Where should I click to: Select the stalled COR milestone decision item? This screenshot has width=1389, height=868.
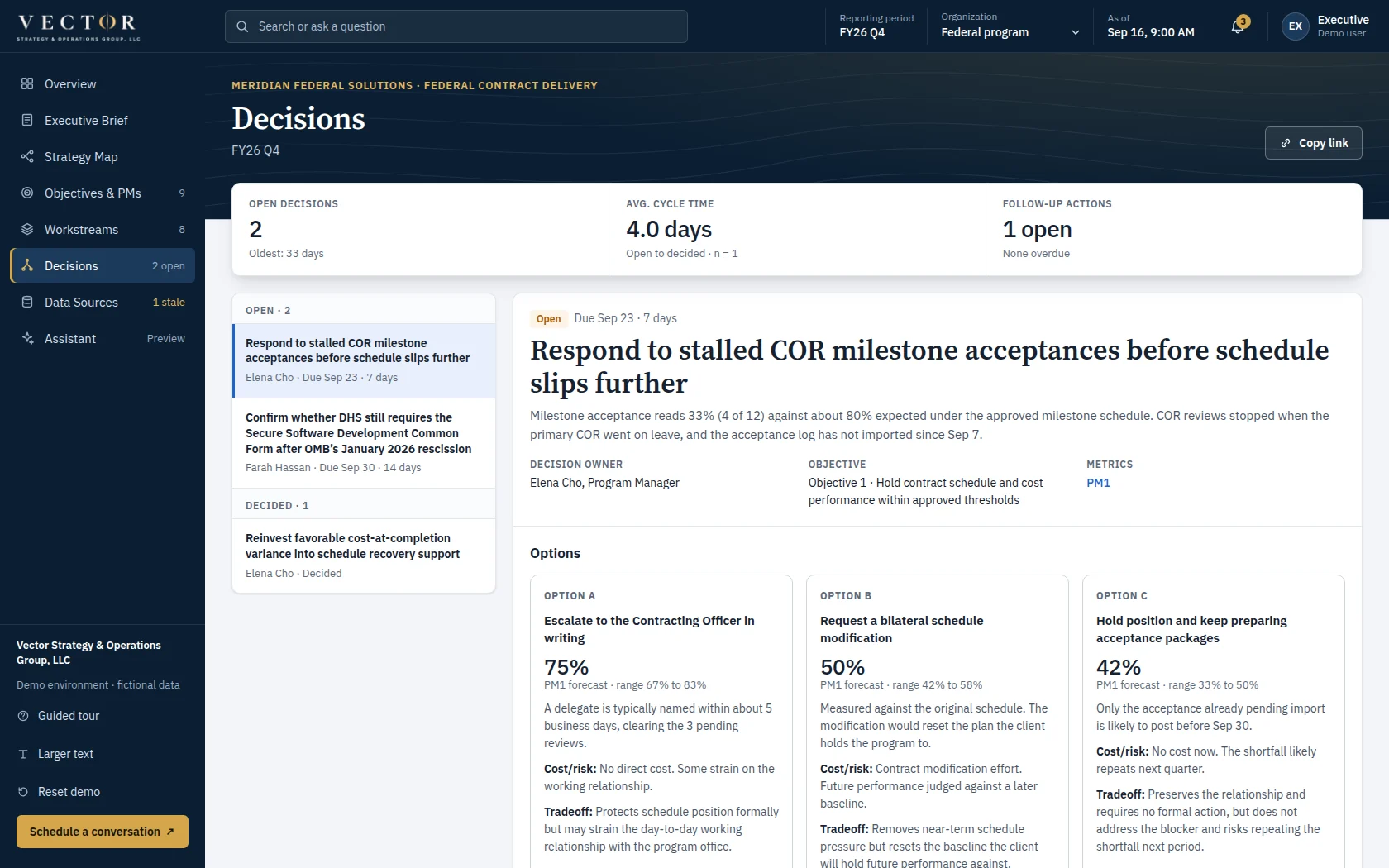[364, 360]
